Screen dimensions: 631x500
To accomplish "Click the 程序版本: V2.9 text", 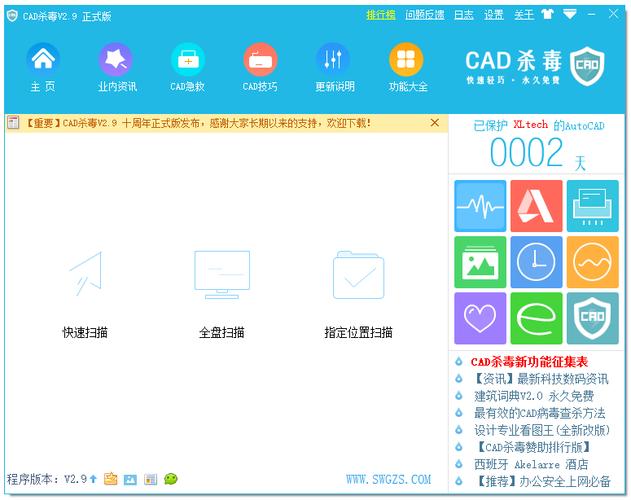I will pyautogui.click(x=47, y=479).
